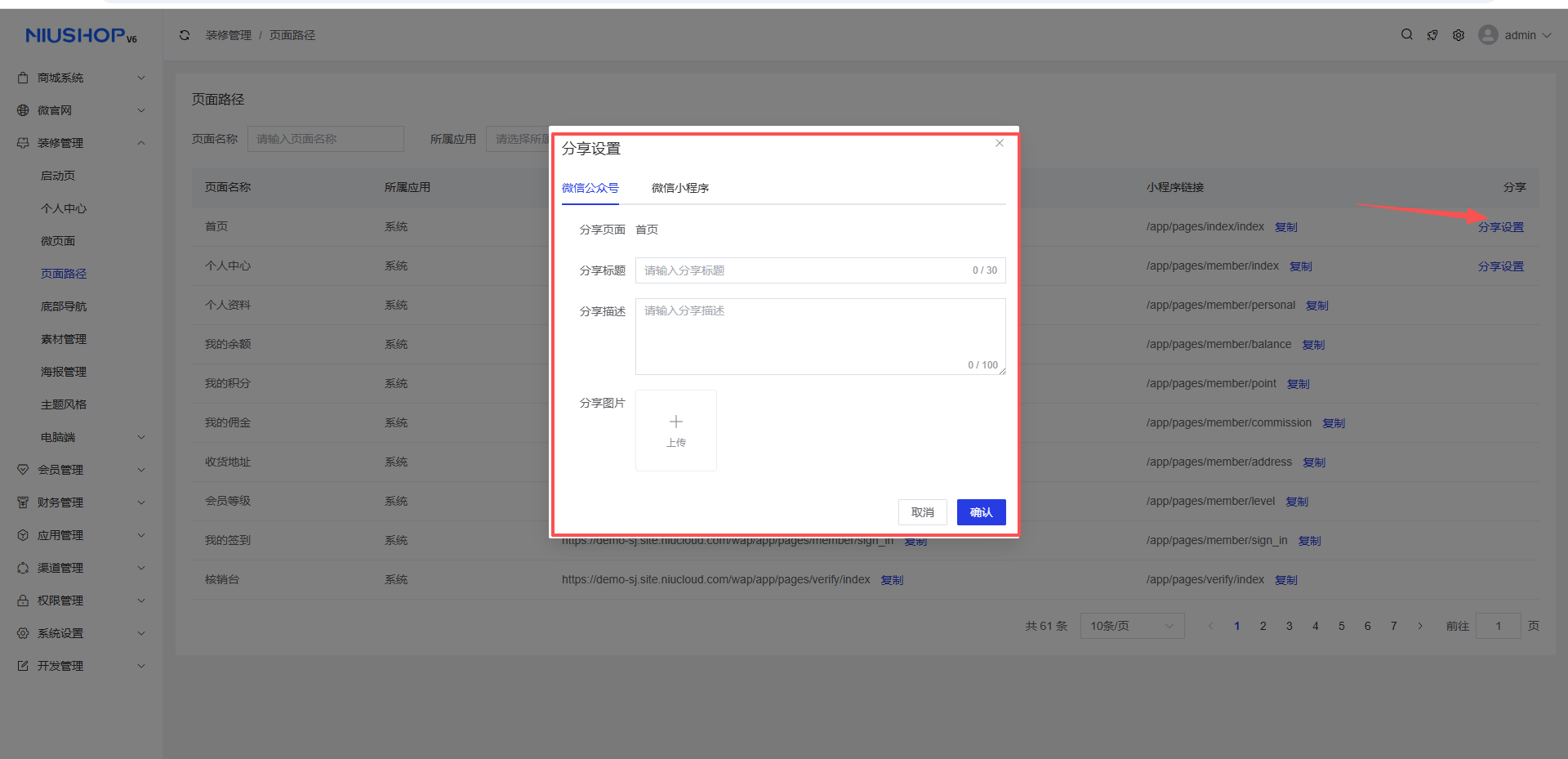Click into the 分享描述 text area

pyautogui.click(x=820, y=336)
